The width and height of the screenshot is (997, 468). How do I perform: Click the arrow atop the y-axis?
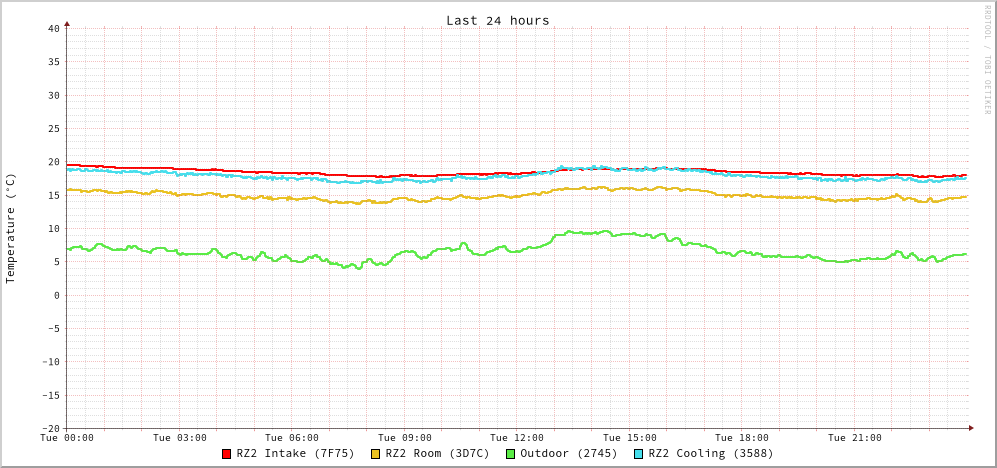[67, 22]
